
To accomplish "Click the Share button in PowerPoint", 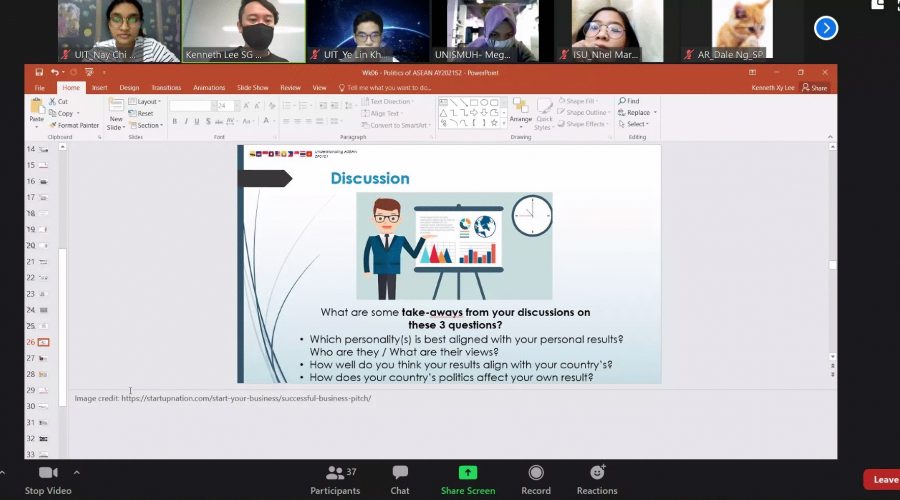I will click(x=815, y=88).
